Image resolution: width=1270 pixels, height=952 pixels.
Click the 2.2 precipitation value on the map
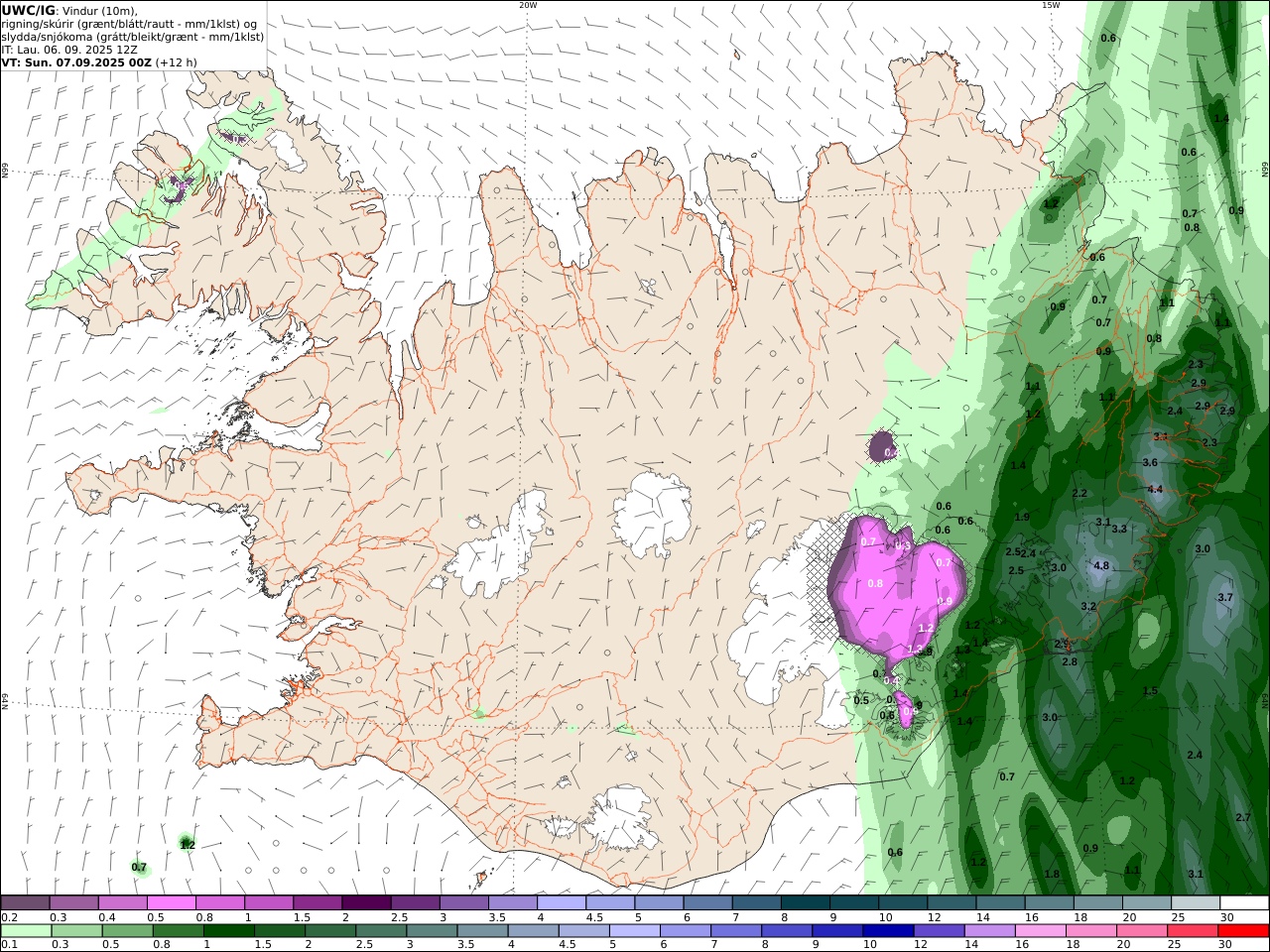1079,494
